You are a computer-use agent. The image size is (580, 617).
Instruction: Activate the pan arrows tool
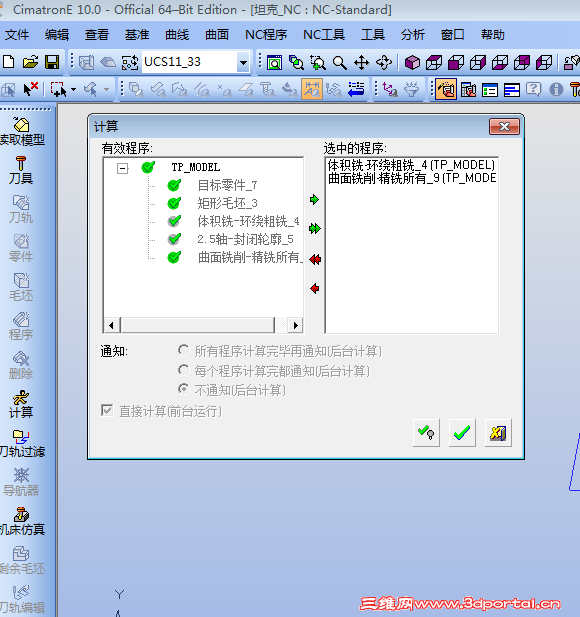(361, 63)
